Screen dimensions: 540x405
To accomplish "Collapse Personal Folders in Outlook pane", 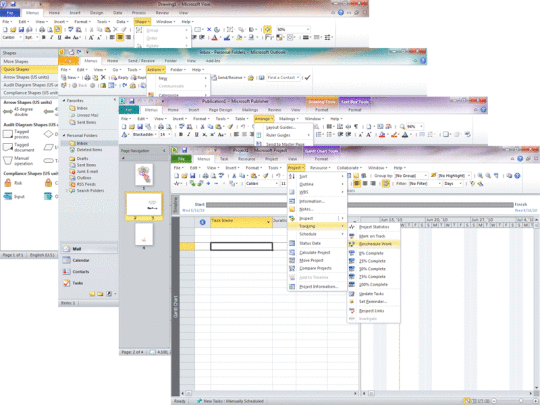I will 64,135.
